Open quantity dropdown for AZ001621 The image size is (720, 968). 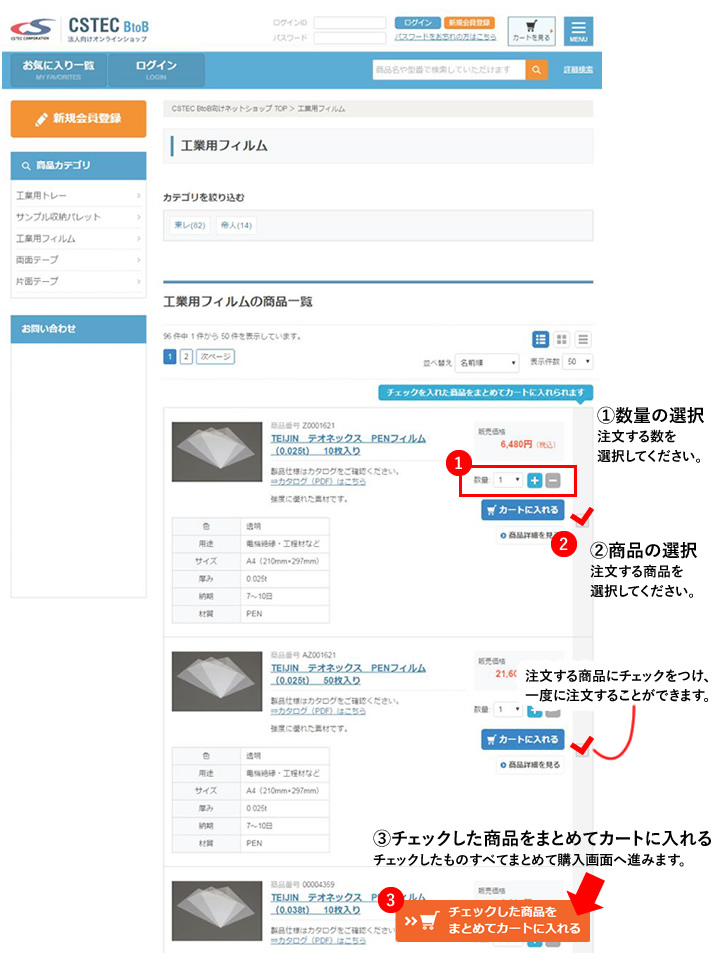[x=509, y=709]
